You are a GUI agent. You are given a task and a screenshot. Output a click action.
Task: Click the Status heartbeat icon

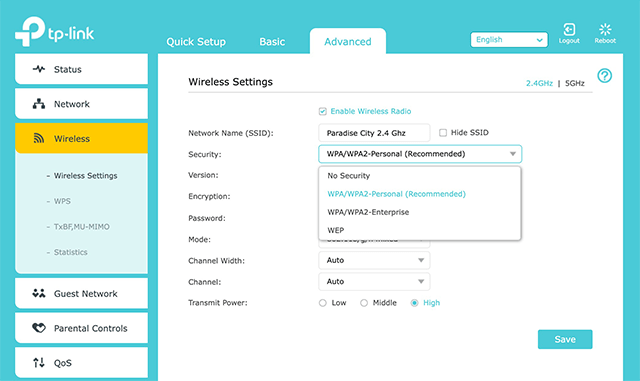click(39, 69)
